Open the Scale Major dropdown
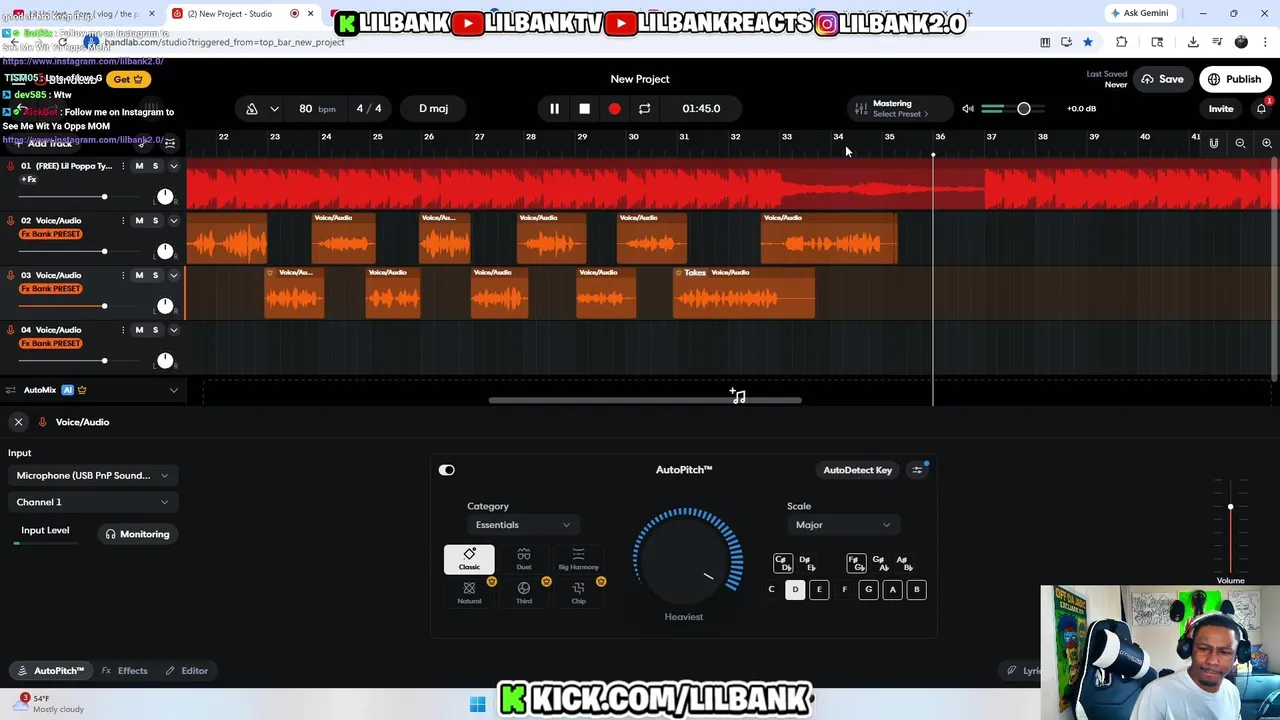1280x720 pixels. 842,525
